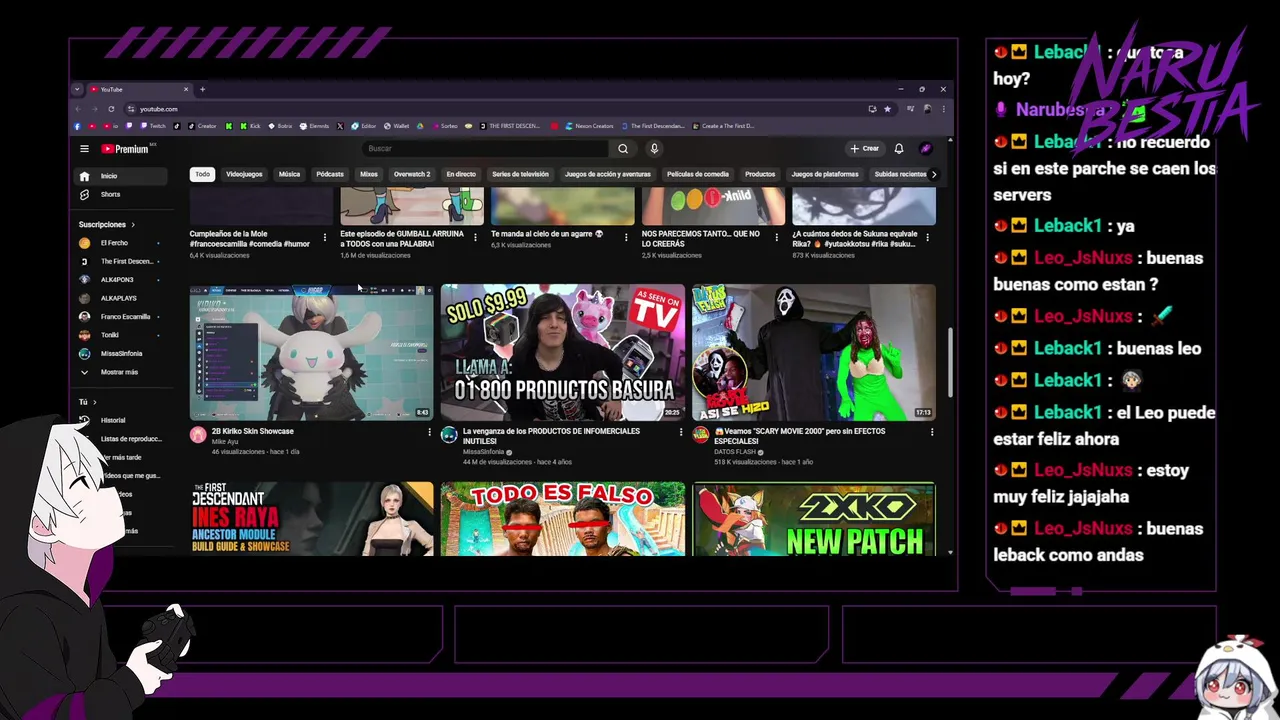
Task: Open Listas de reproducción in sidebar
Action: pos(131,439)
